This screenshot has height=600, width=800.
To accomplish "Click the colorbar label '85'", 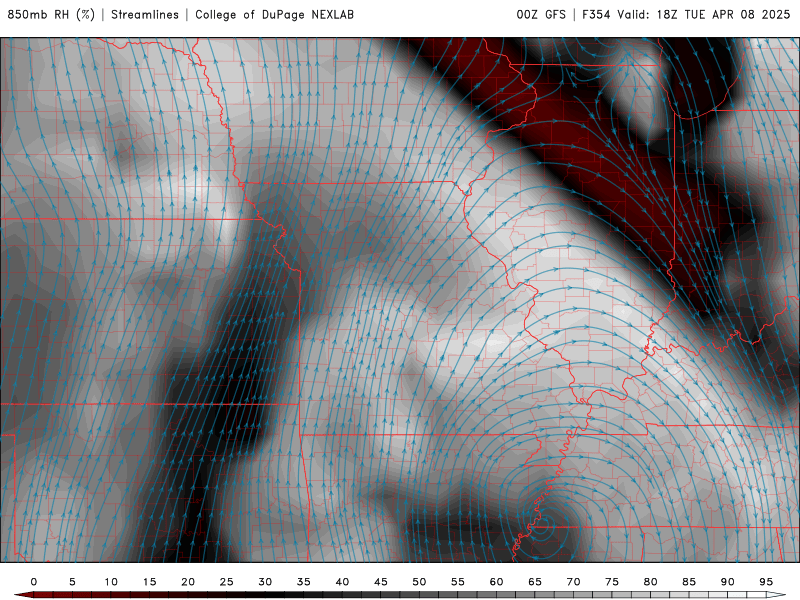I will click(689, 582).
